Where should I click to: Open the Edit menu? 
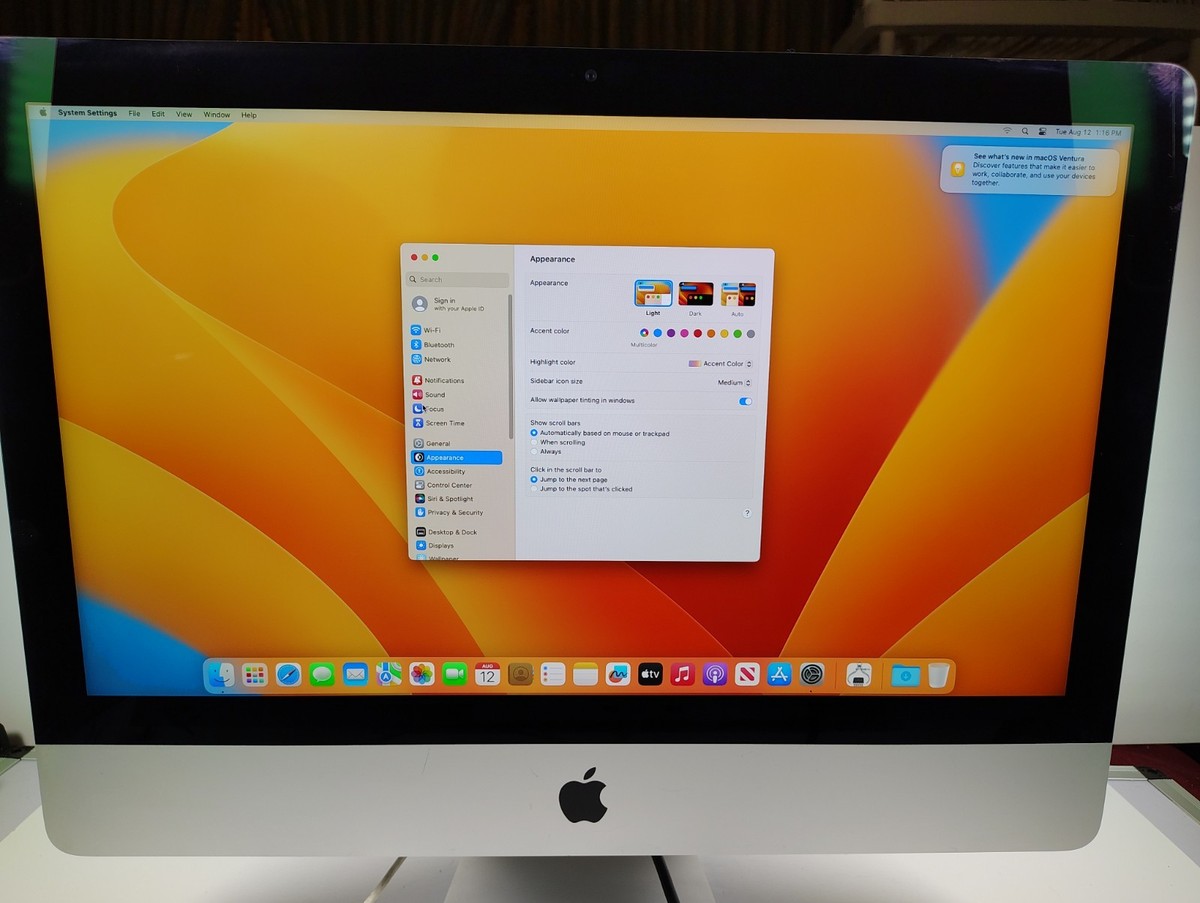[x=158, y=114]
